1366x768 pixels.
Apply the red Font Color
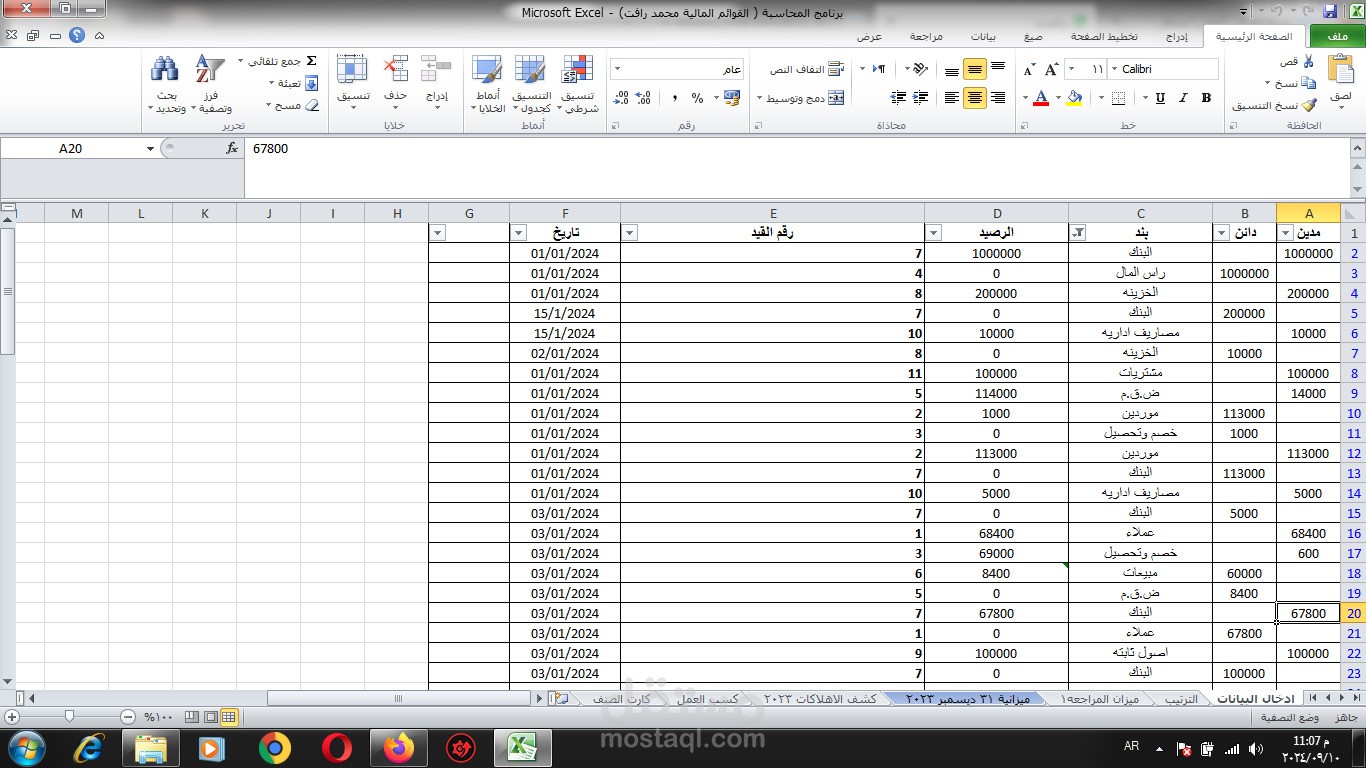click(1041, 98)
